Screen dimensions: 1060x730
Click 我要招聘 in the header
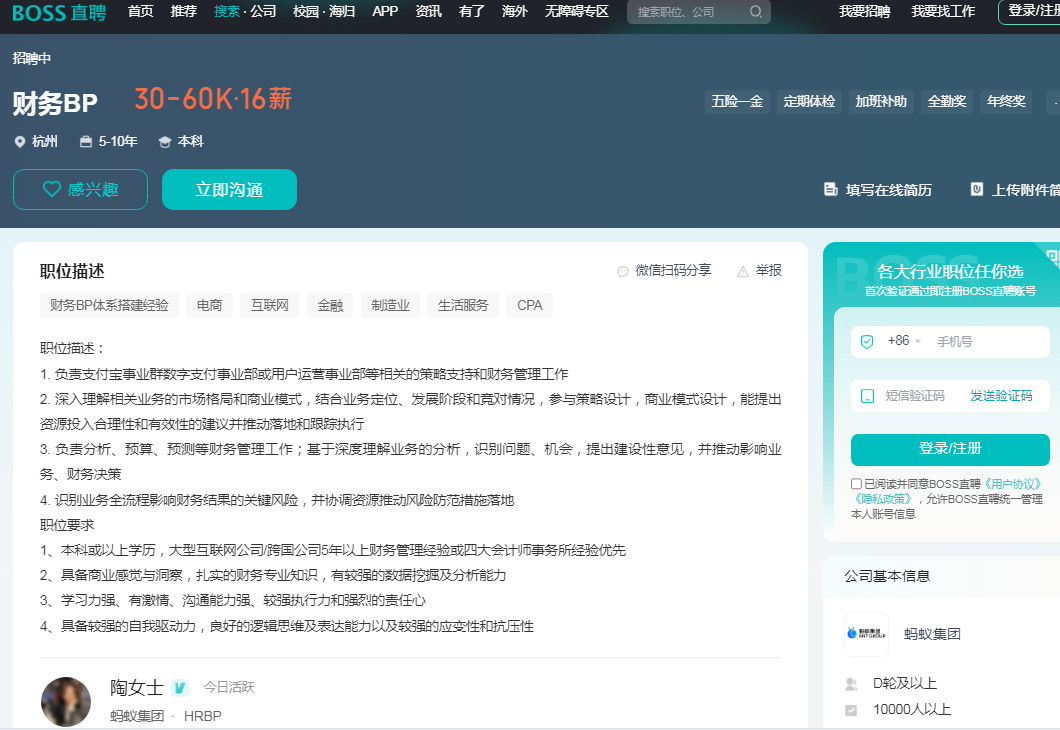(865, 11)
